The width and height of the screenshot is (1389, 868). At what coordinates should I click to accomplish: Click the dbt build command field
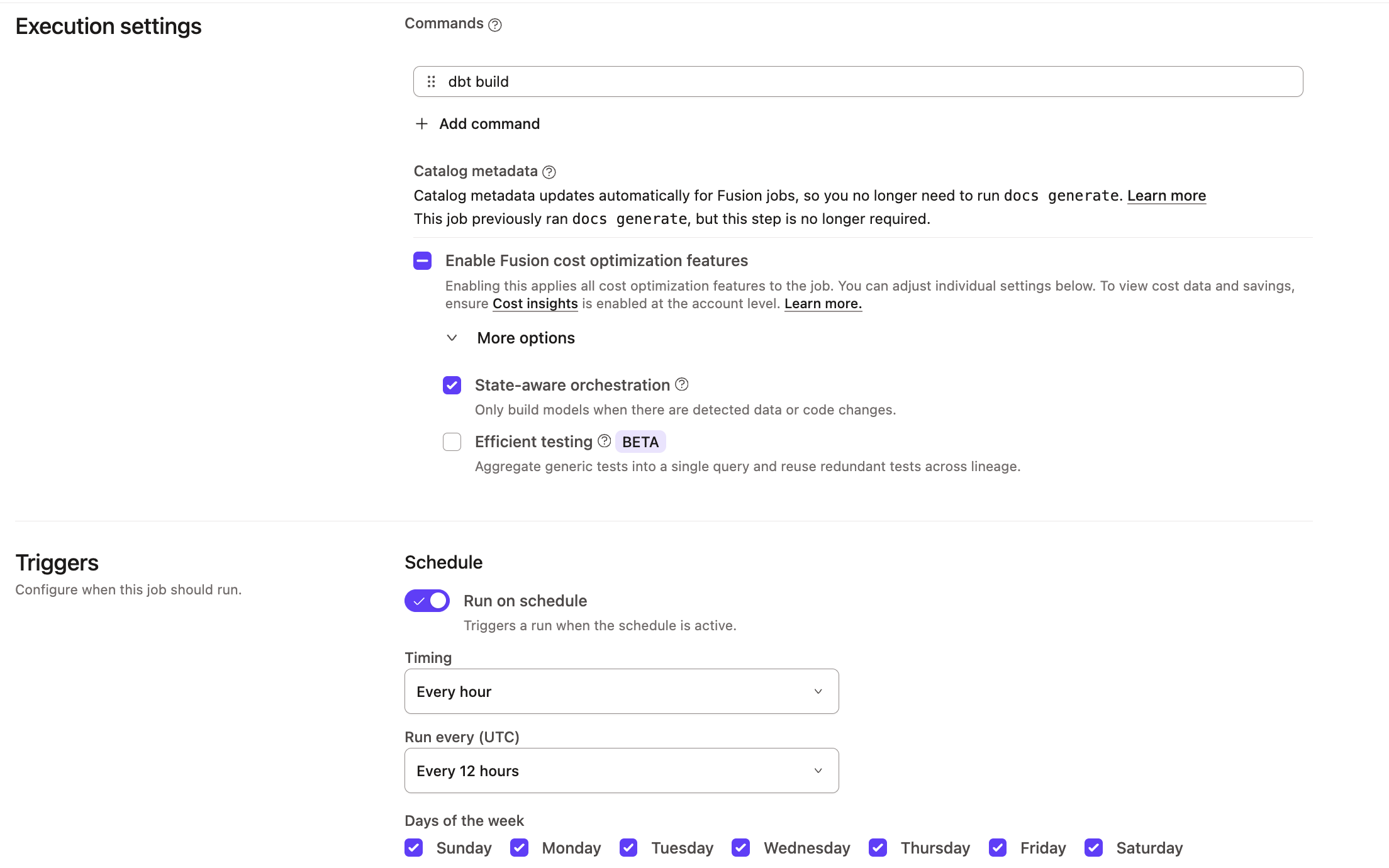pos(858,82)
